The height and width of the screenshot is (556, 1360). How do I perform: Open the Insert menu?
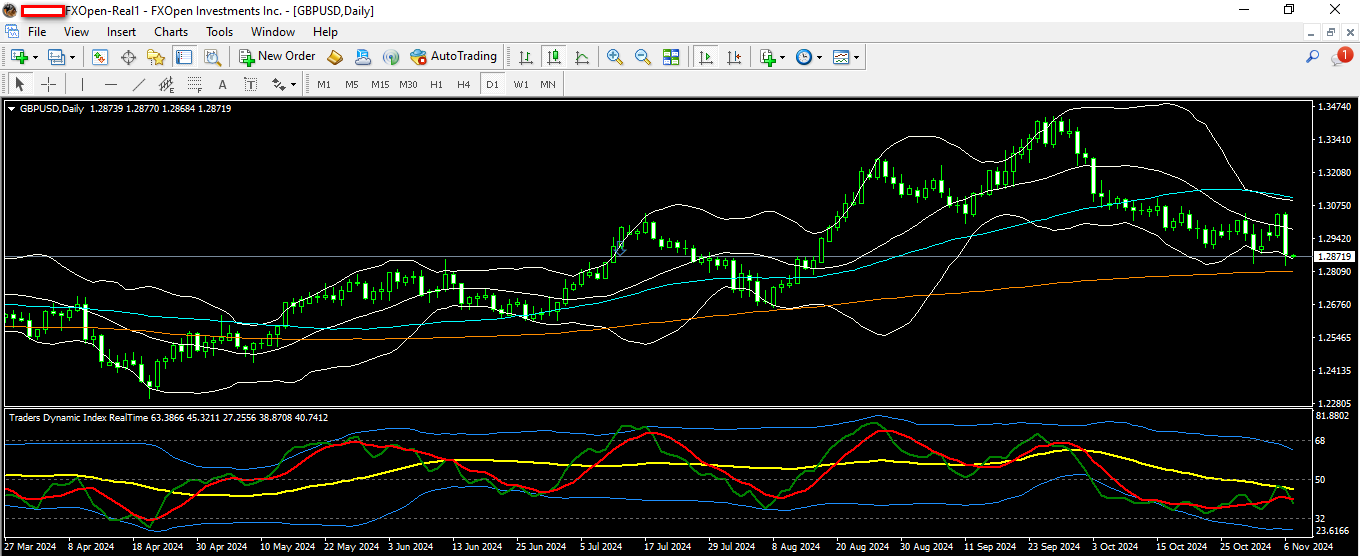pyautogui.click(x=121, y=31)
